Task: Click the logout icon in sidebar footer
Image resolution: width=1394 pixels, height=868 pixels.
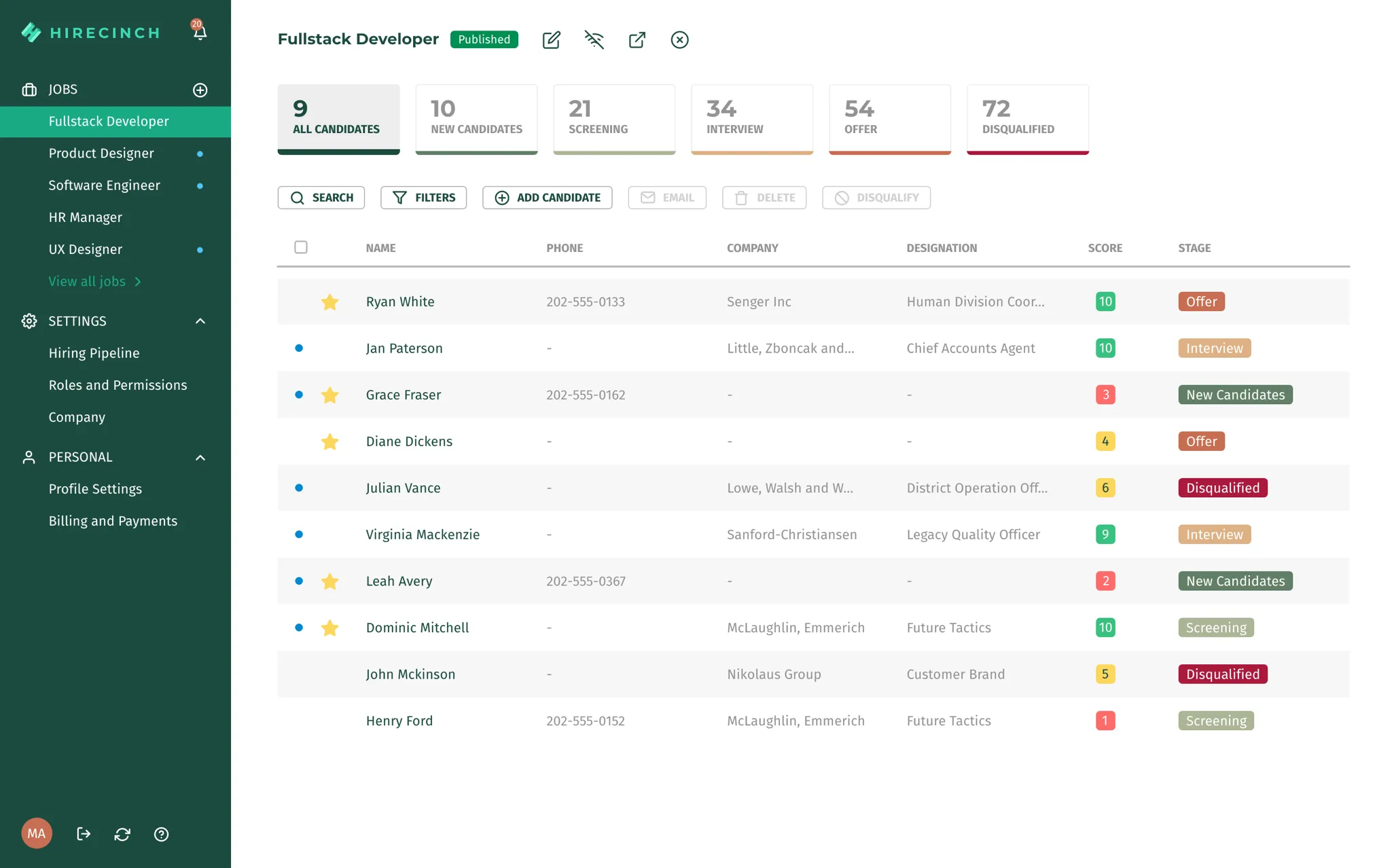Action: point(84,834)
